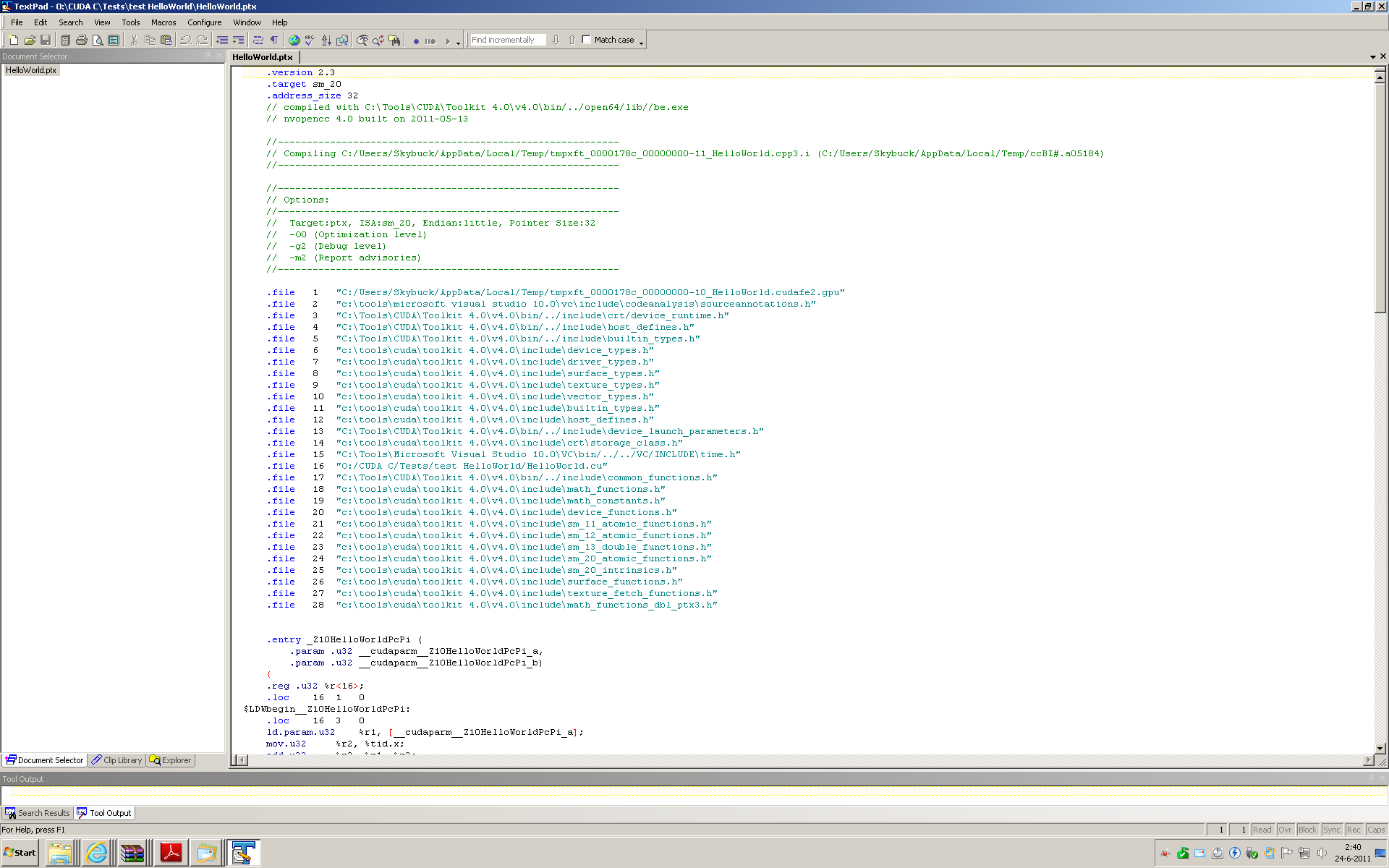
Task: Click in the Find incrementally field
Action: pyautogui.click(x=508, y=40)
